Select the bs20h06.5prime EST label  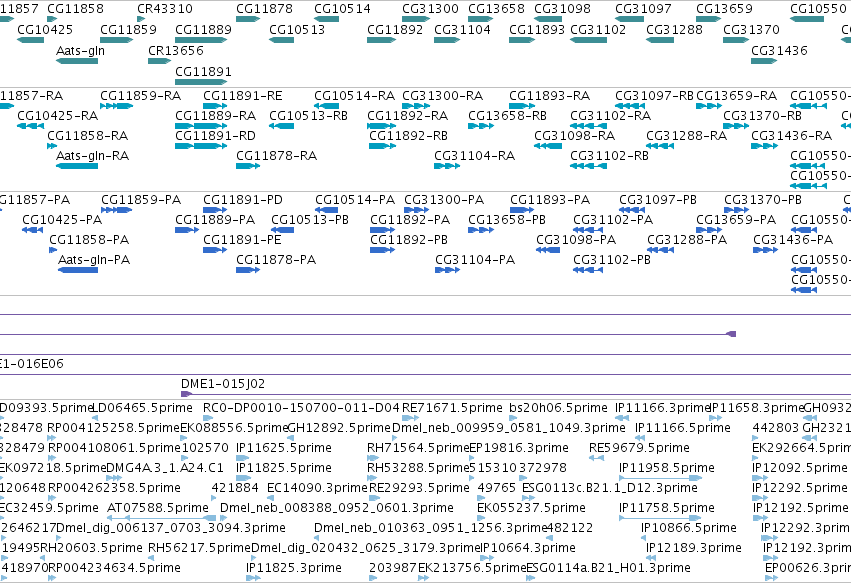[x=558, y=408]
